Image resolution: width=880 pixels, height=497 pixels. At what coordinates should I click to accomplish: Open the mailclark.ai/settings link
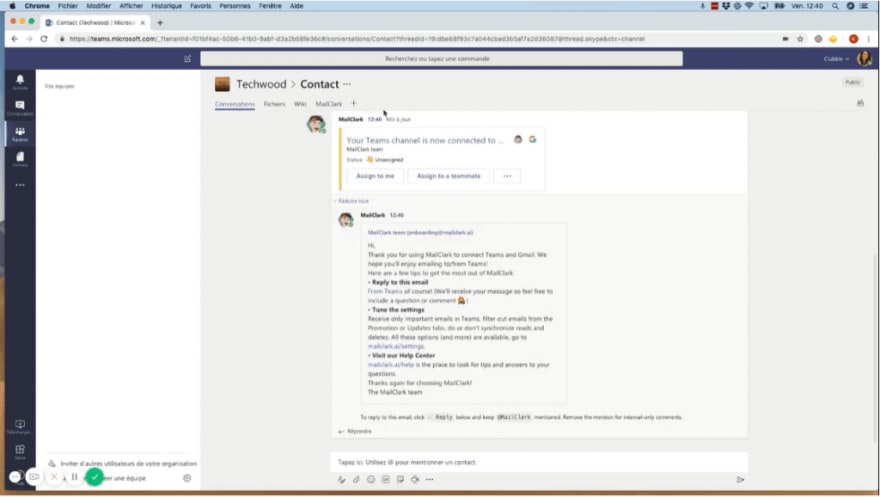pos(396,346)
